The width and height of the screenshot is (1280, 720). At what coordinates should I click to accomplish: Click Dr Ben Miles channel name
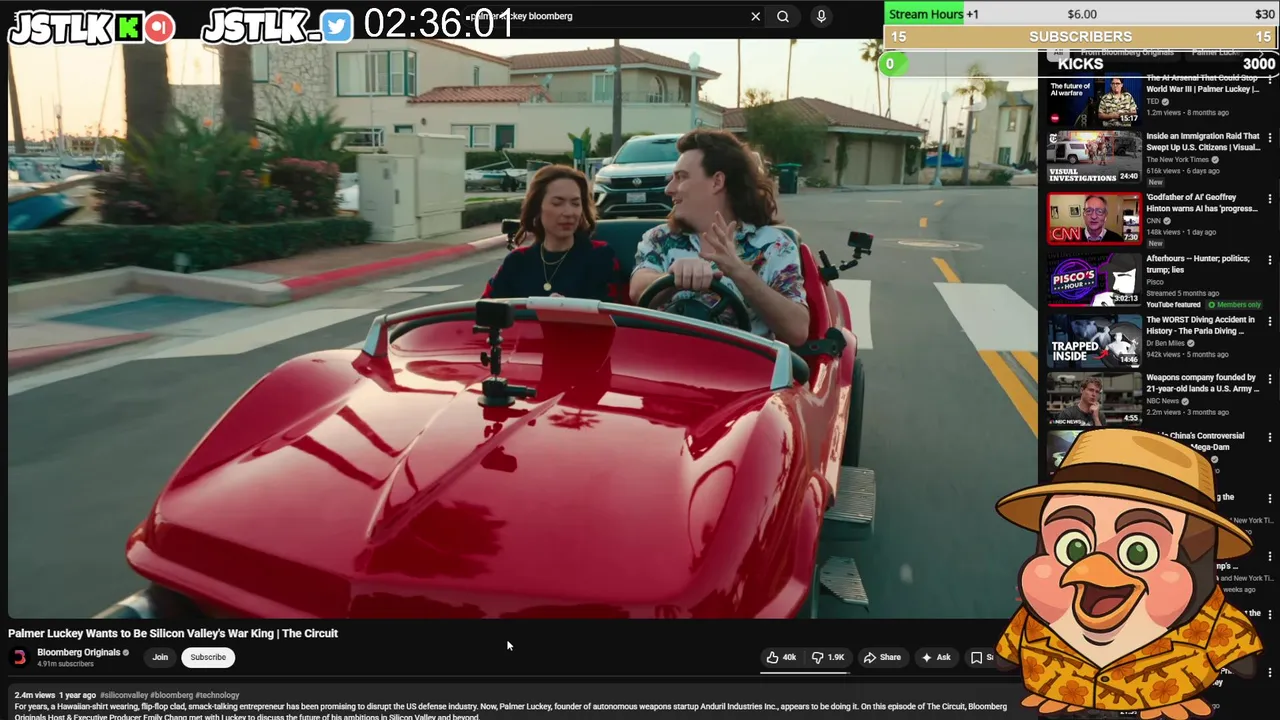[1165, 343]
